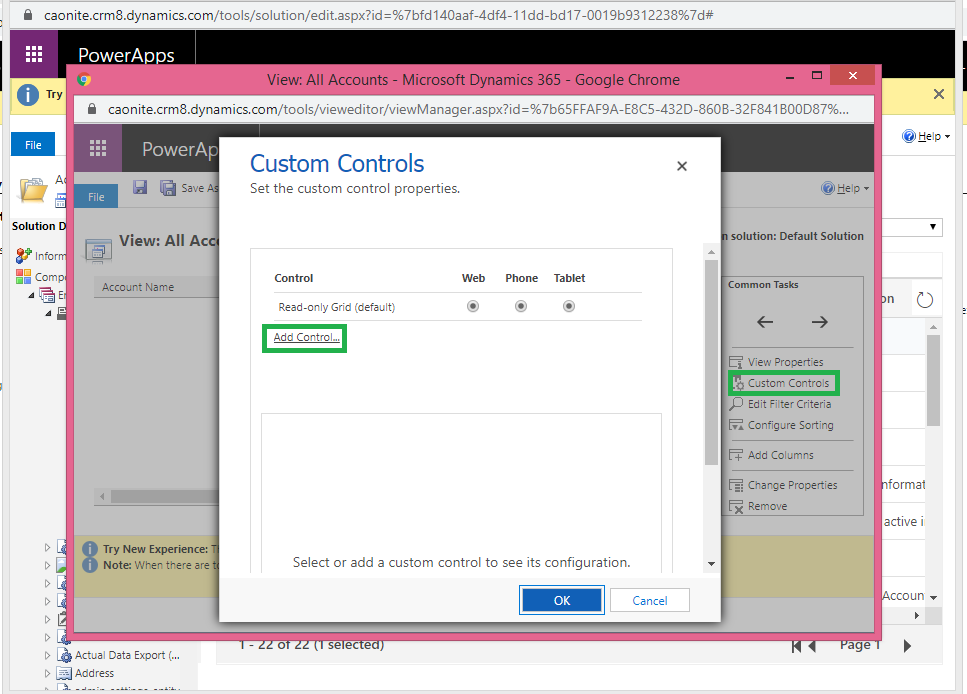Click Remove in Common Tasks
Screen dimensions: 967x694
[x=767, y=506]
